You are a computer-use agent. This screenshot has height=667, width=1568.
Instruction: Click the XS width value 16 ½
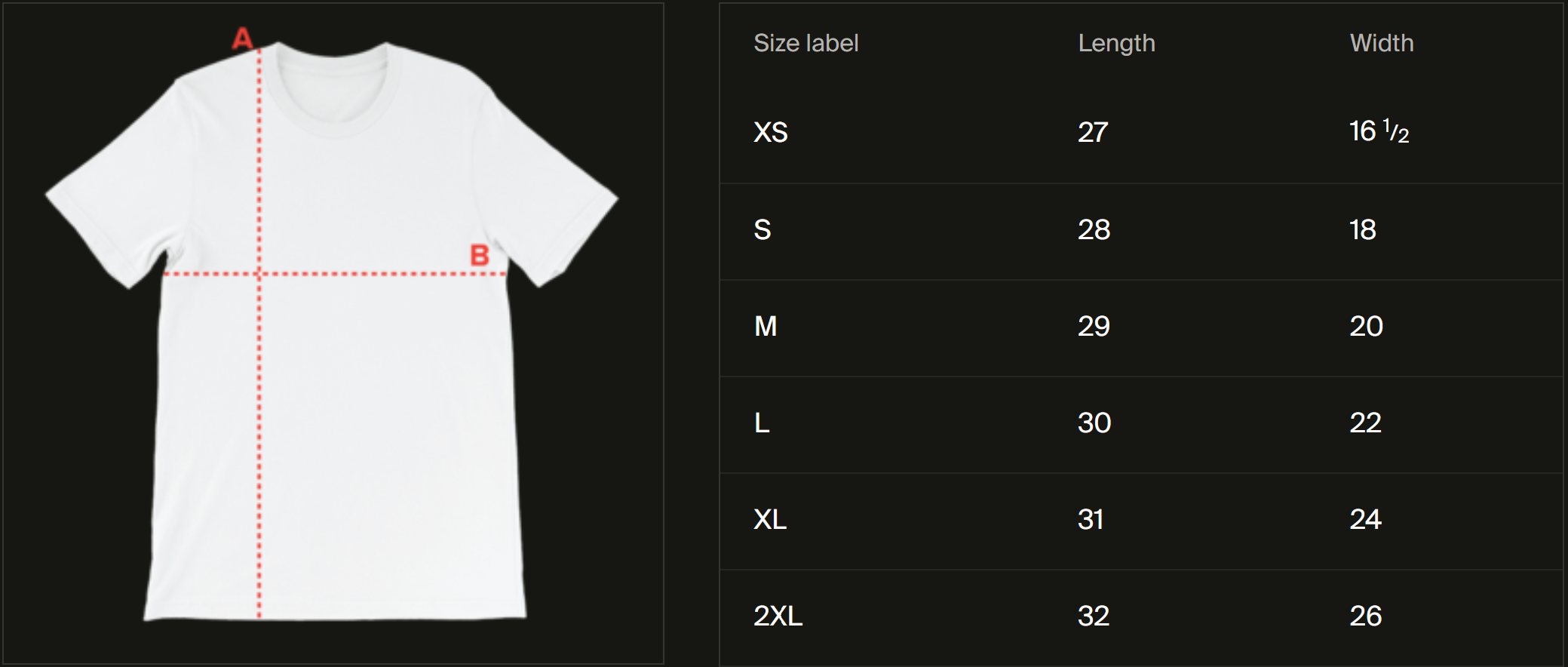pos(1379,132)
